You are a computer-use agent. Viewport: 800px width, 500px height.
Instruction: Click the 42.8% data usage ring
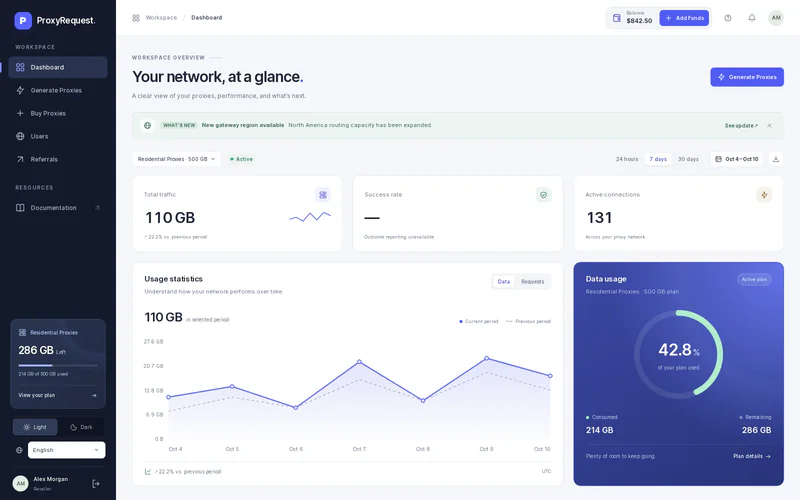point(678,354)
